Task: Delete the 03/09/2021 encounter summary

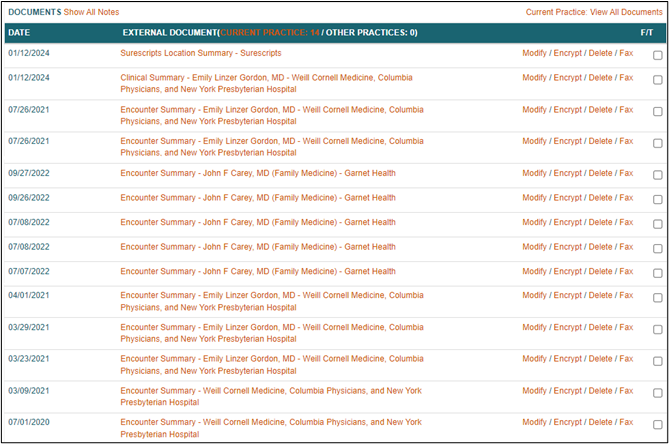Action: [x=600, y=391]
